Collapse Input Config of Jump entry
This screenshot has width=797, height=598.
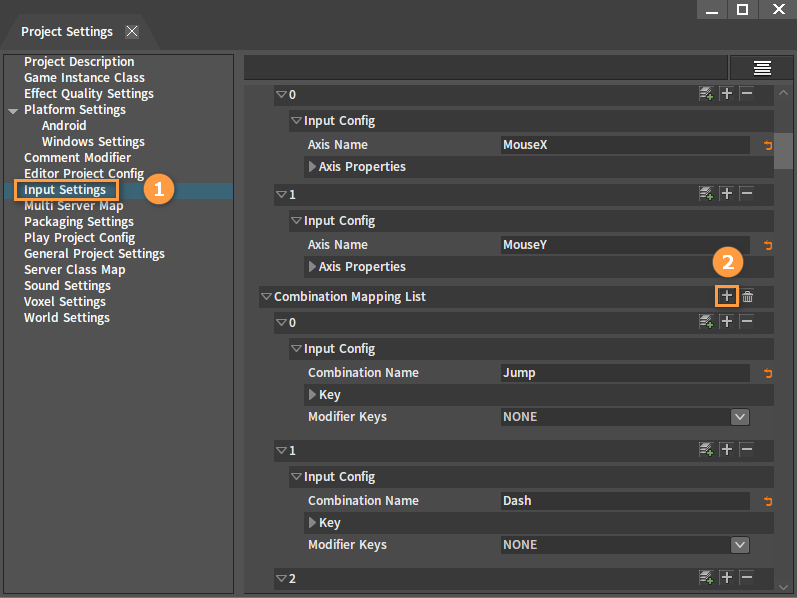(296, 349)
